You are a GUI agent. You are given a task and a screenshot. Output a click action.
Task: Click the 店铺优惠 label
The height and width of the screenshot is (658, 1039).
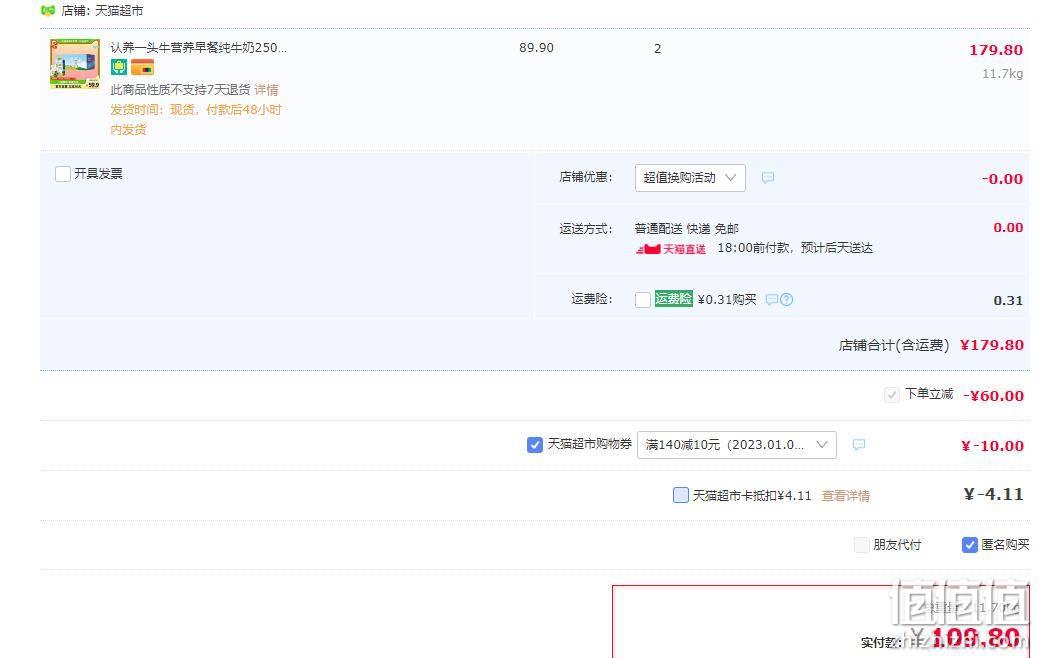(x=586, y=177)
